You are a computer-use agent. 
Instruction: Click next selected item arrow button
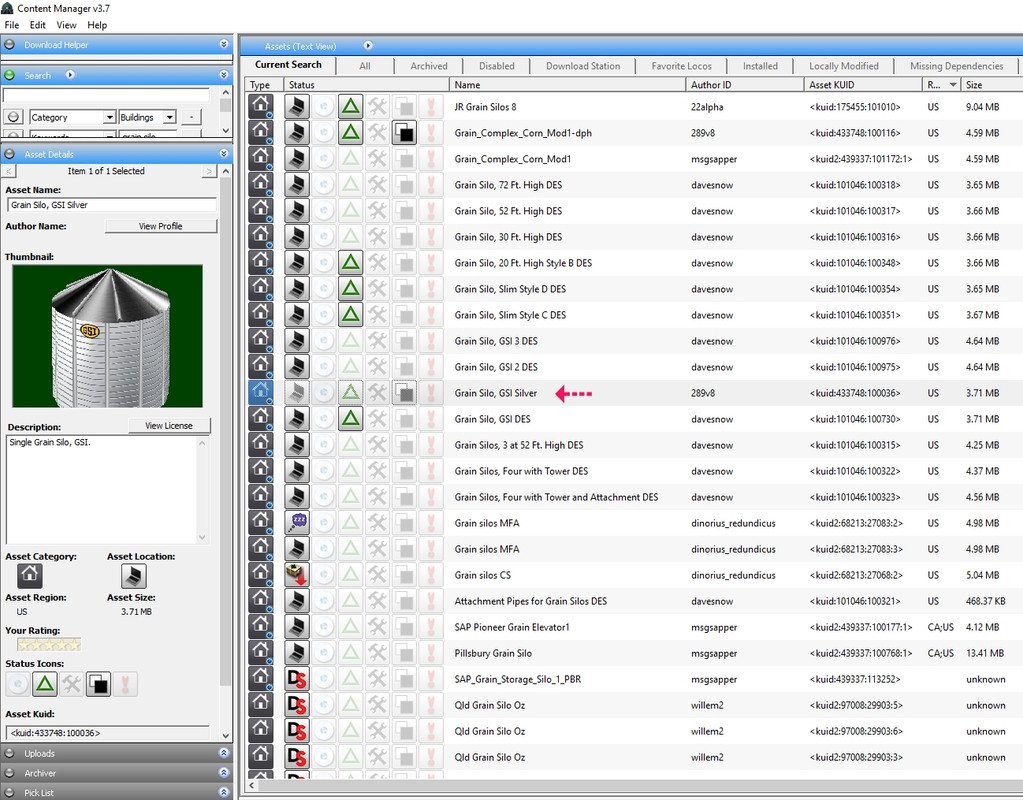coord(209,171)
